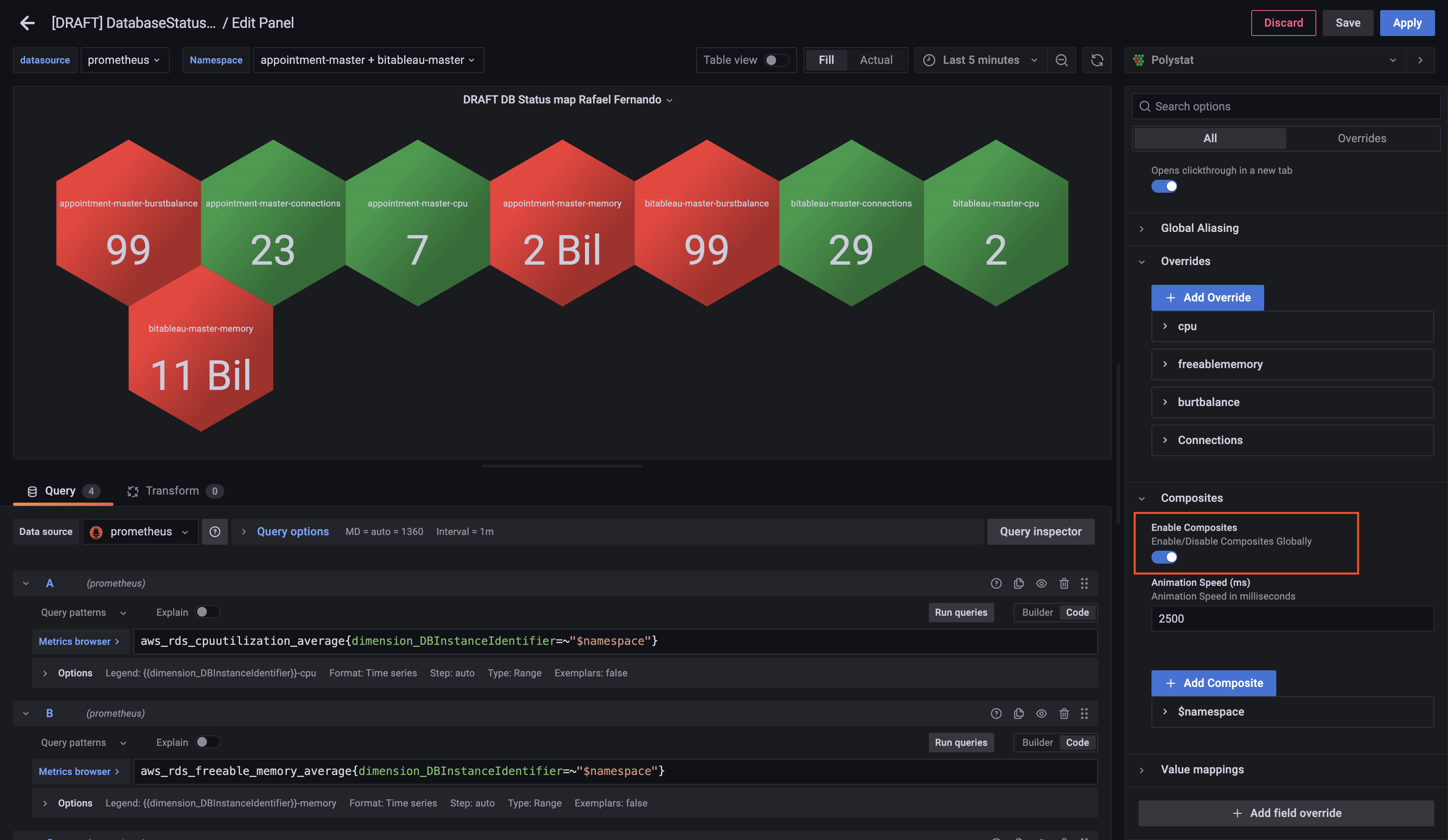The width and height of the screenshot is (1448, 840).
Task: Click the Query inspector button
Action: click(x=1040, y=531)
